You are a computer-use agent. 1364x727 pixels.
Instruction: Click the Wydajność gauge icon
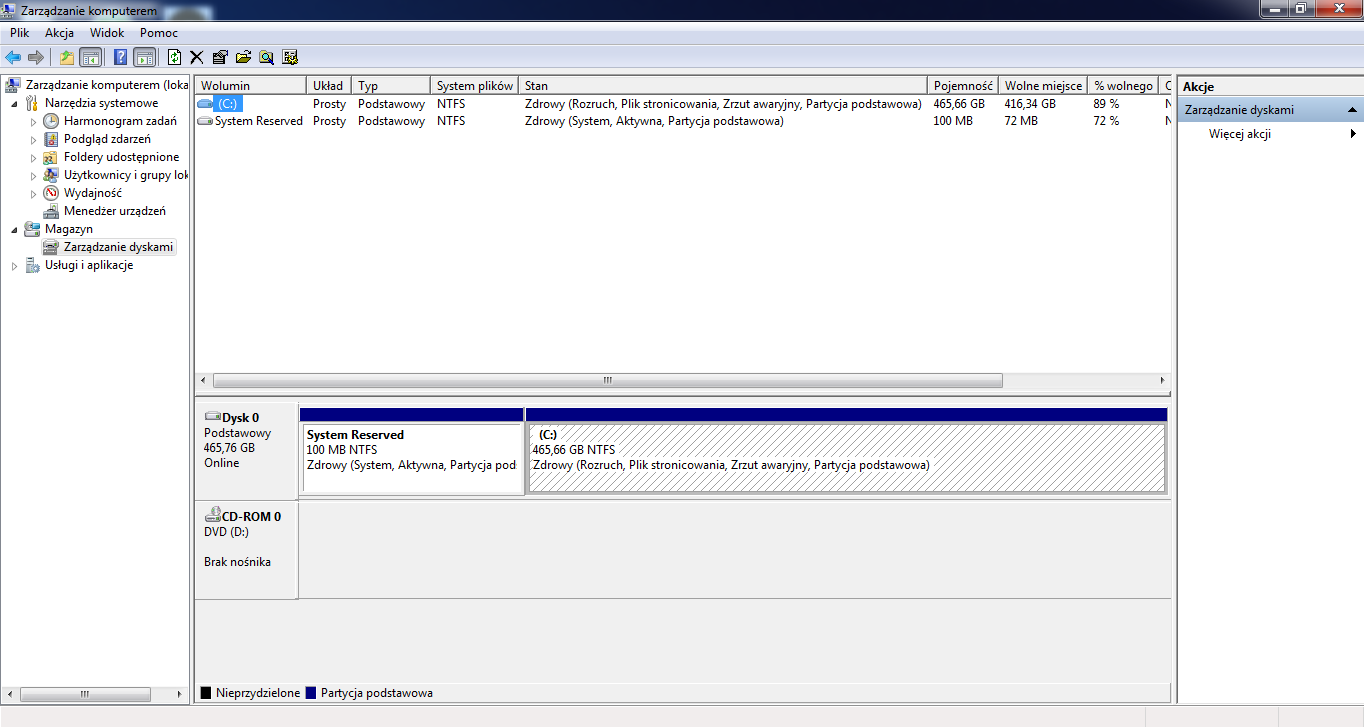(51, 193)
